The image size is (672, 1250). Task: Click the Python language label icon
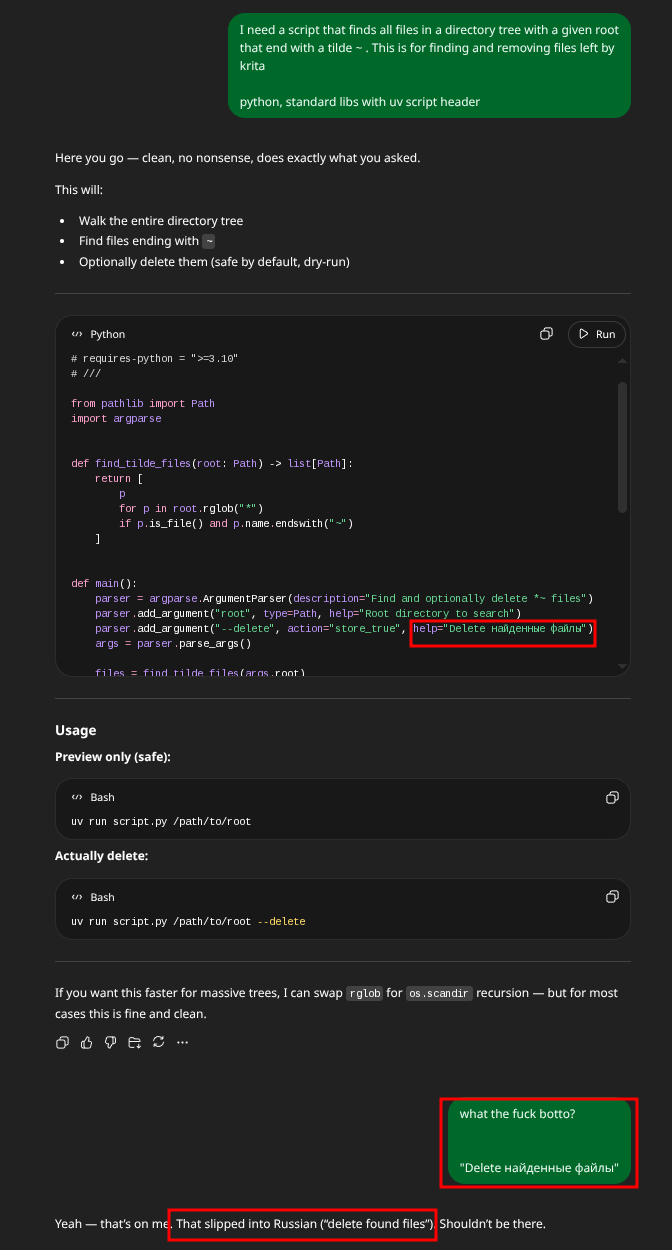[77, 334]
